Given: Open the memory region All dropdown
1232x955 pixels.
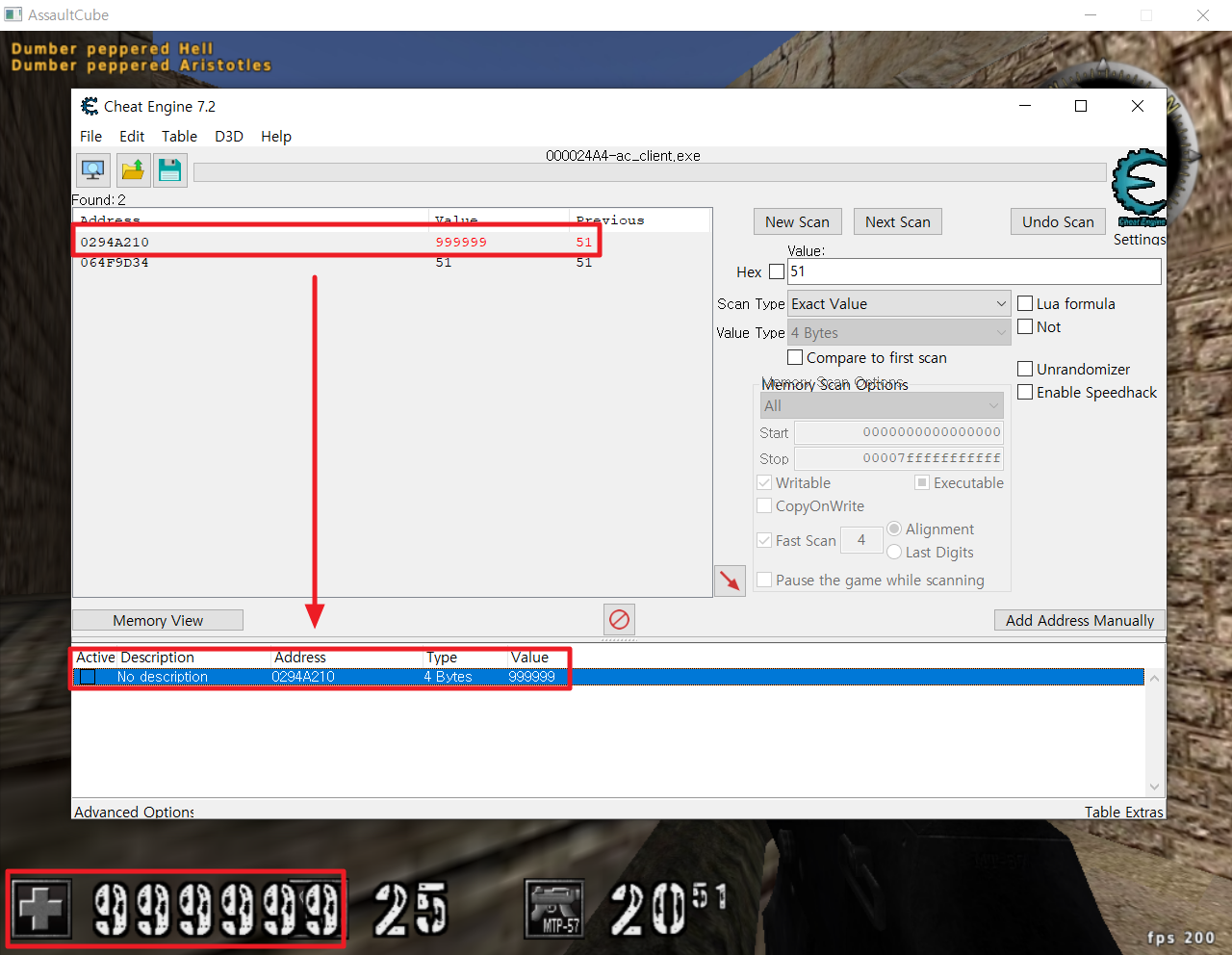Looking at the screenshot, I should point(883,405).
